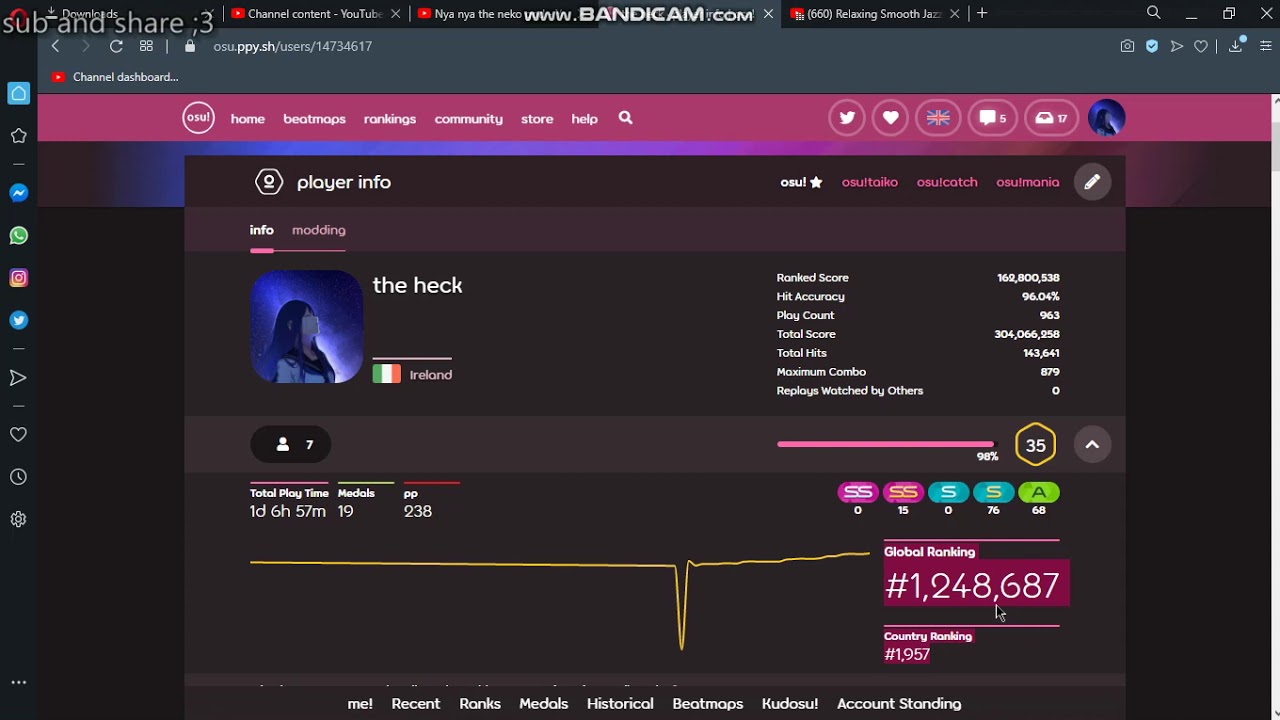Open the help menu

(584, 119)
